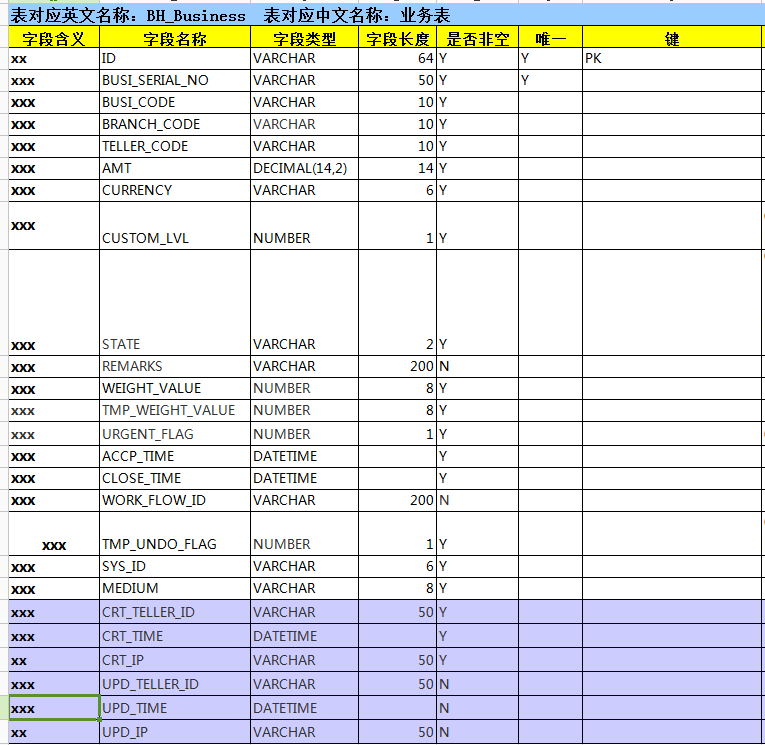Image resolution: width=765 pixels, height=745 pixels.
Task: Select the MEDIUM cell
Action: tap(175, 588)
